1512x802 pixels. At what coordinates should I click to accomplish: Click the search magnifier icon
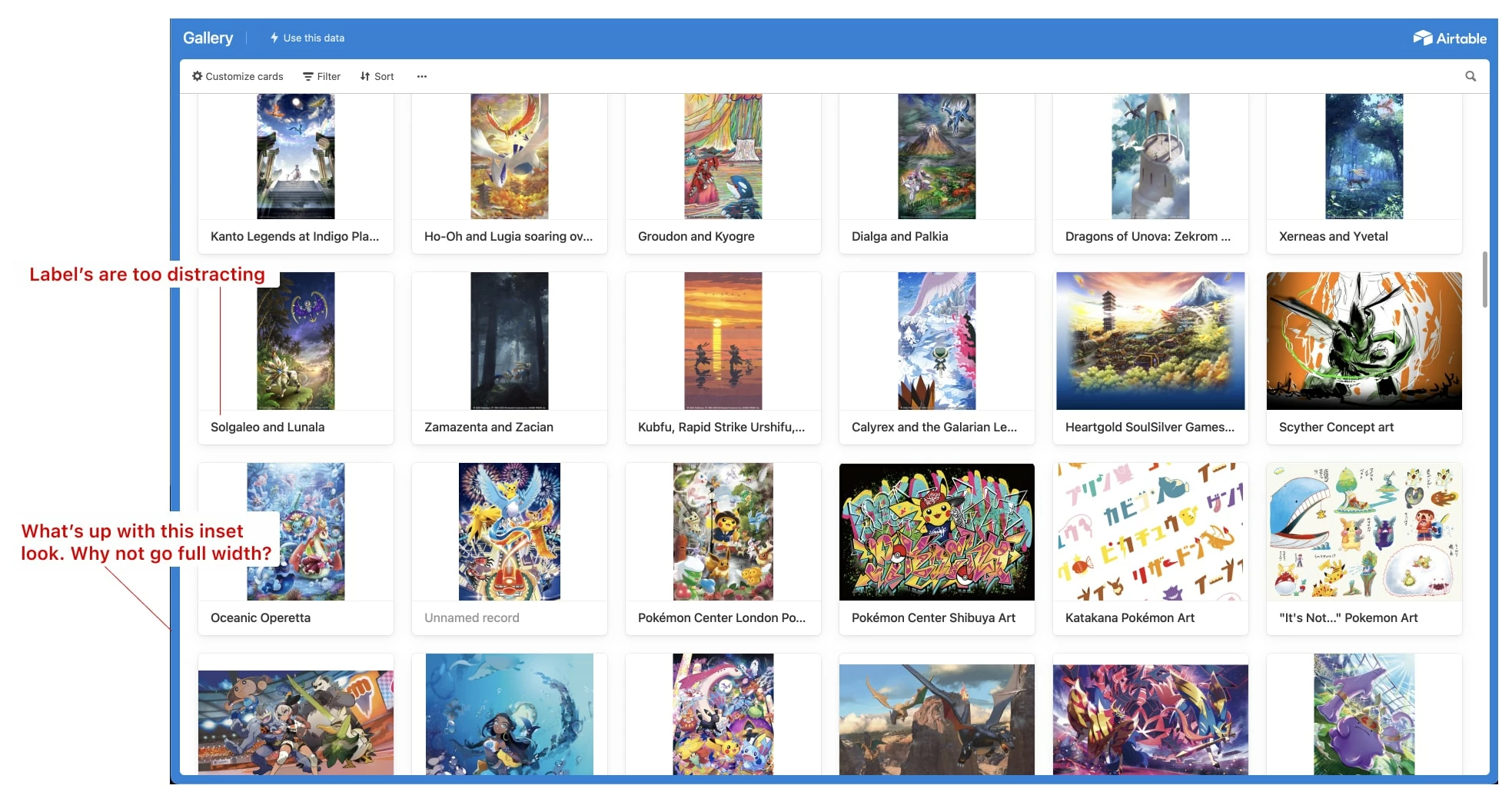click(1470, 76)
